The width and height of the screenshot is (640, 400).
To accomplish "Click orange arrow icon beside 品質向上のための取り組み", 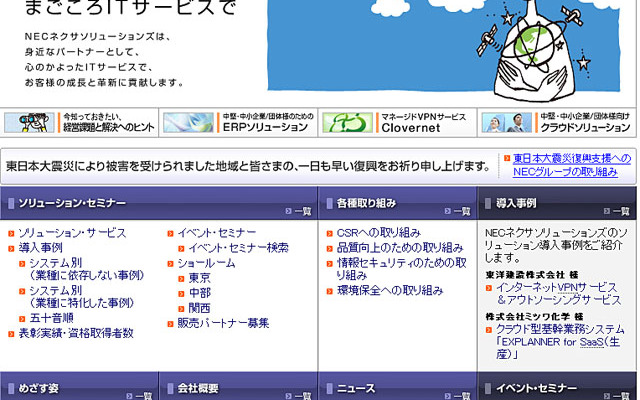I will coord(330,249).
